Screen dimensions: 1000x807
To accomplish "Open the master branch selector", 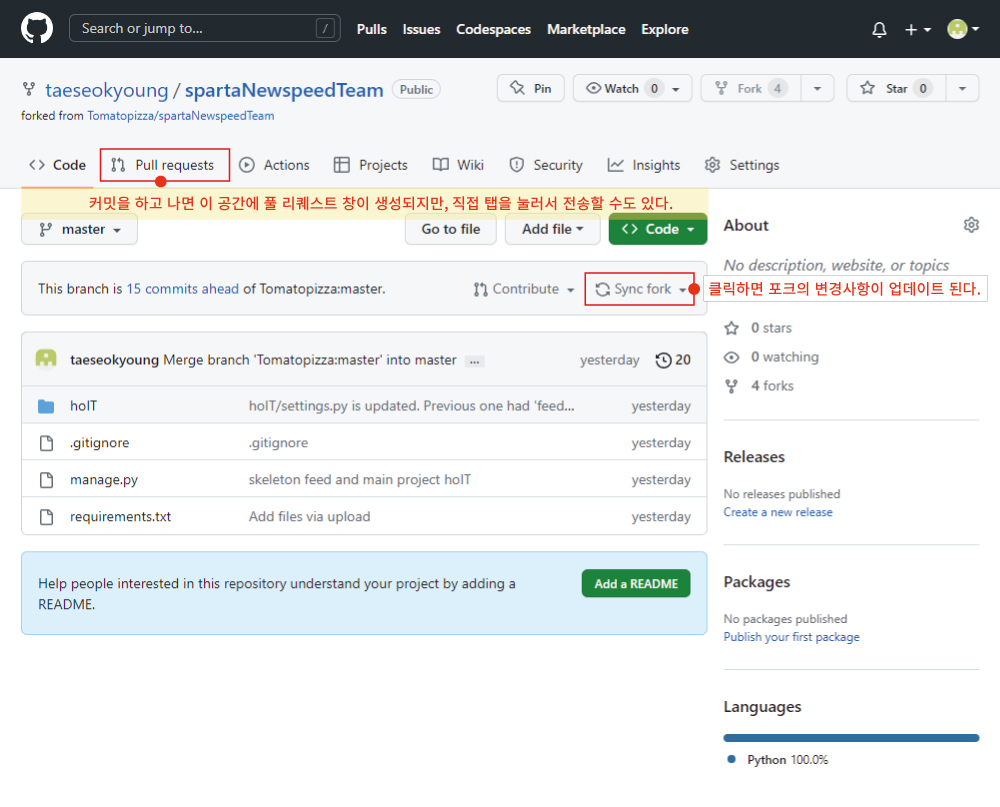I will click(80, 230).
